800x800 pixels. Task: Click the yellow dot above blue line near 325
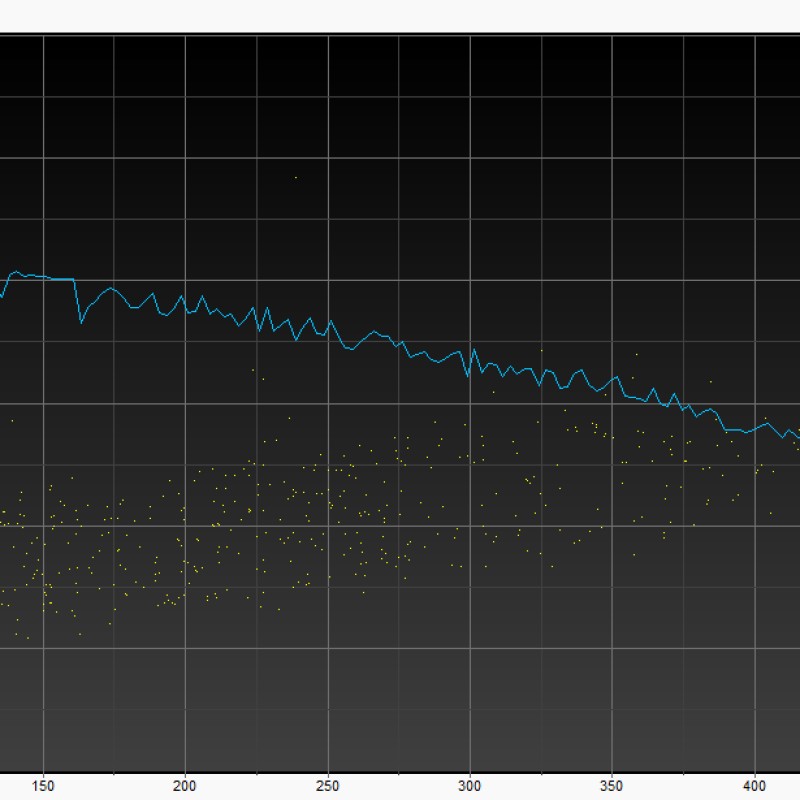[541, 350]
